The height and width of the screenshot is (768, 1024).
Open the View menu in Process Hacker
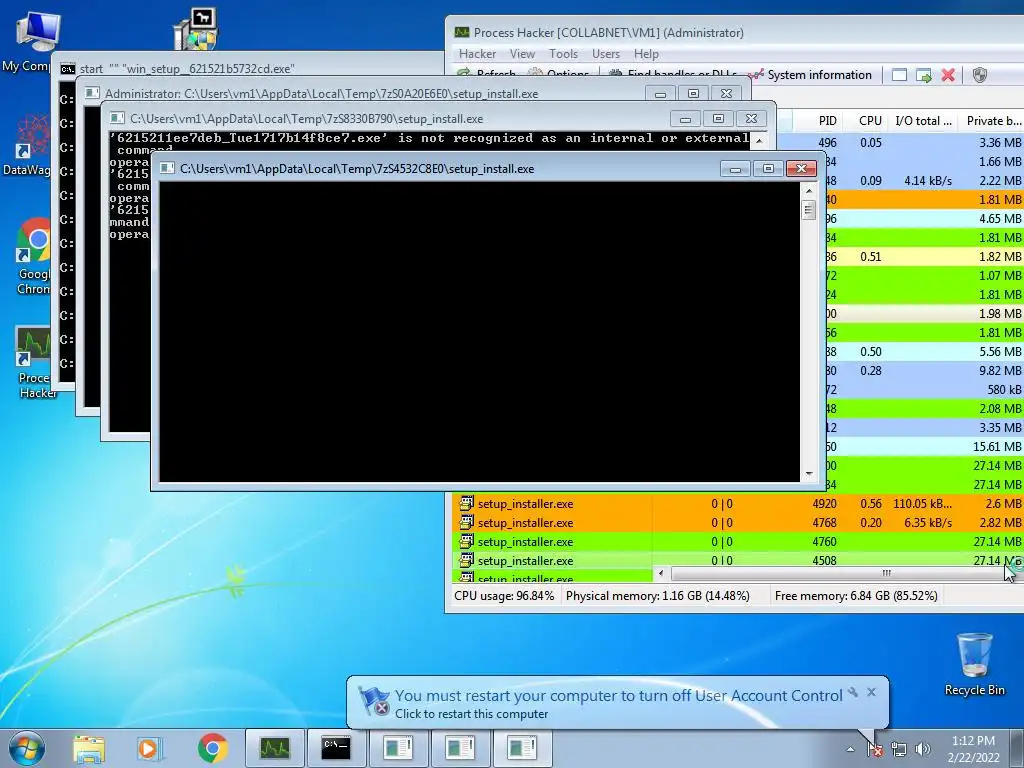click(x=522, y=54)
